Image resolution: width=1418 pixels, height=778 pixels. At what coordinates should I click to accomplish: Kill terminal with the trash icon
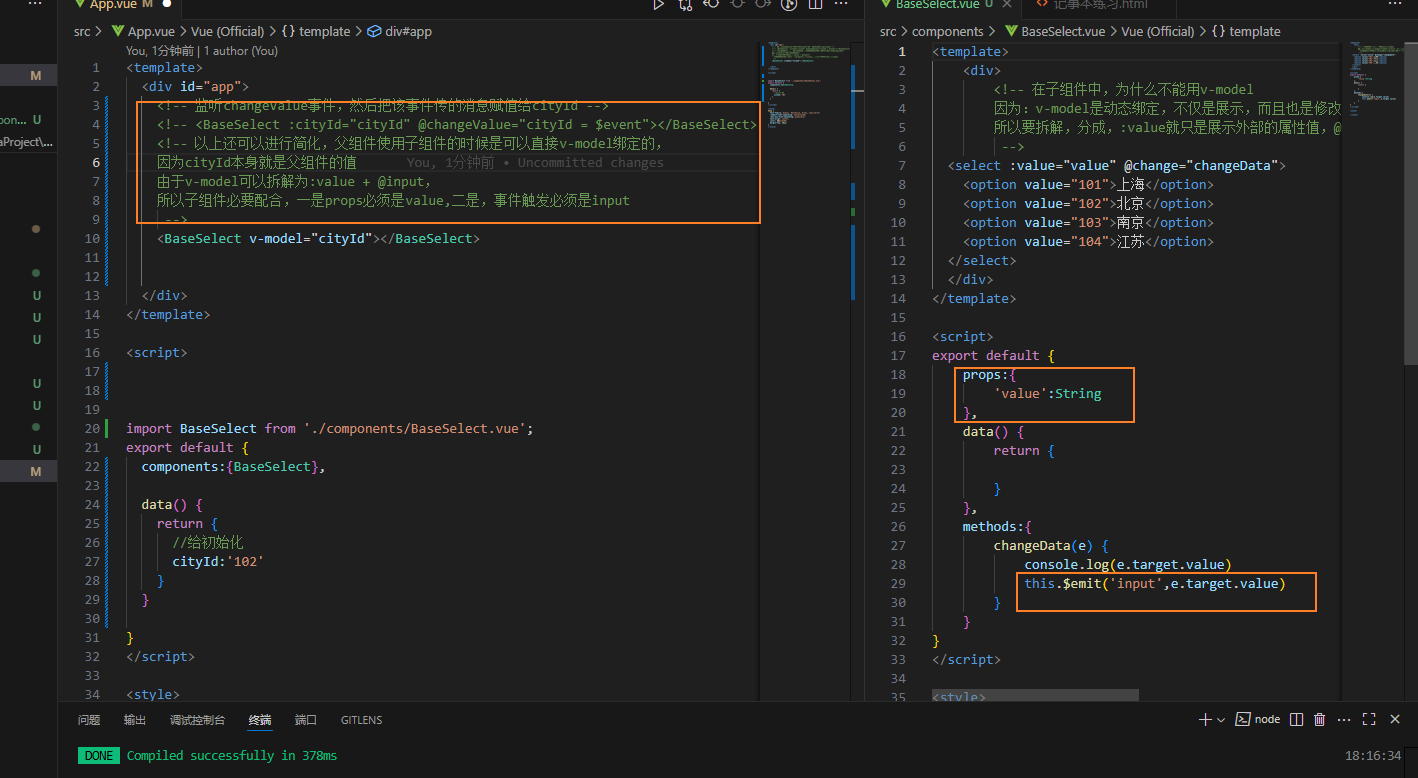pos(1319,719)
